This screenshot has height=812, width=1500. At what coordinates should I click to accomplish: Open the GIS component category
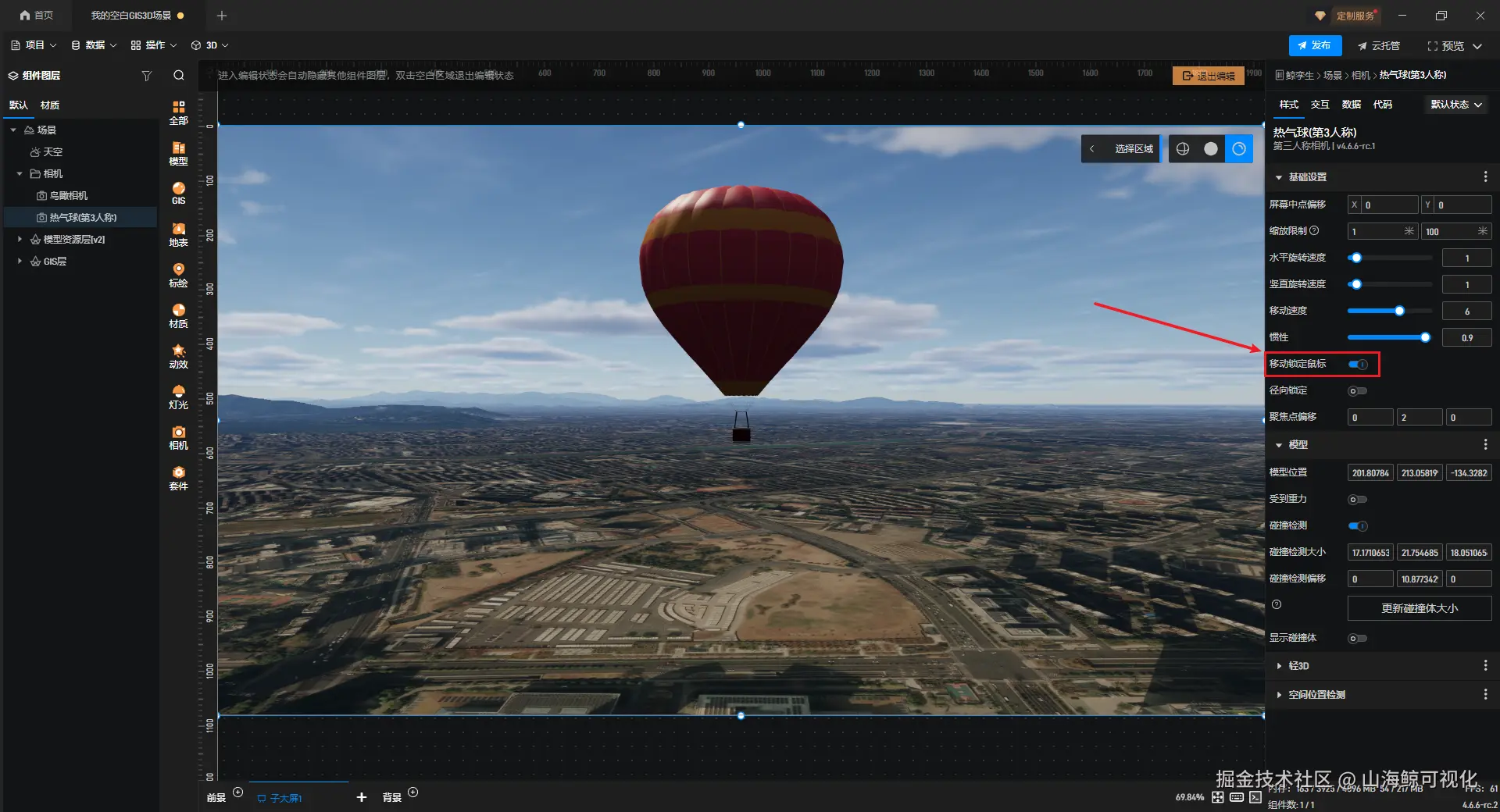179,194
